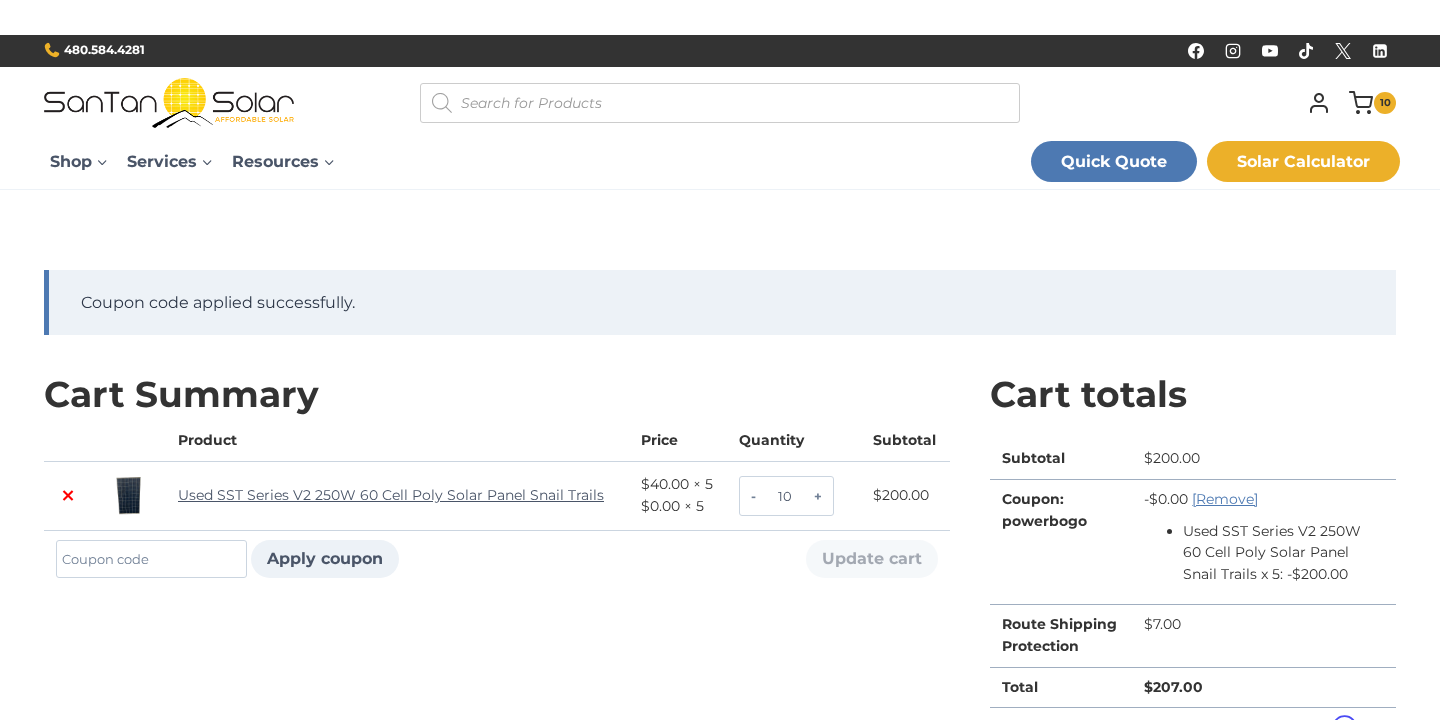The height and width of the screenshot is (720, 1440).
Task: Click the '$0.00 × 5' price line
Action: [x=672, y=506]
